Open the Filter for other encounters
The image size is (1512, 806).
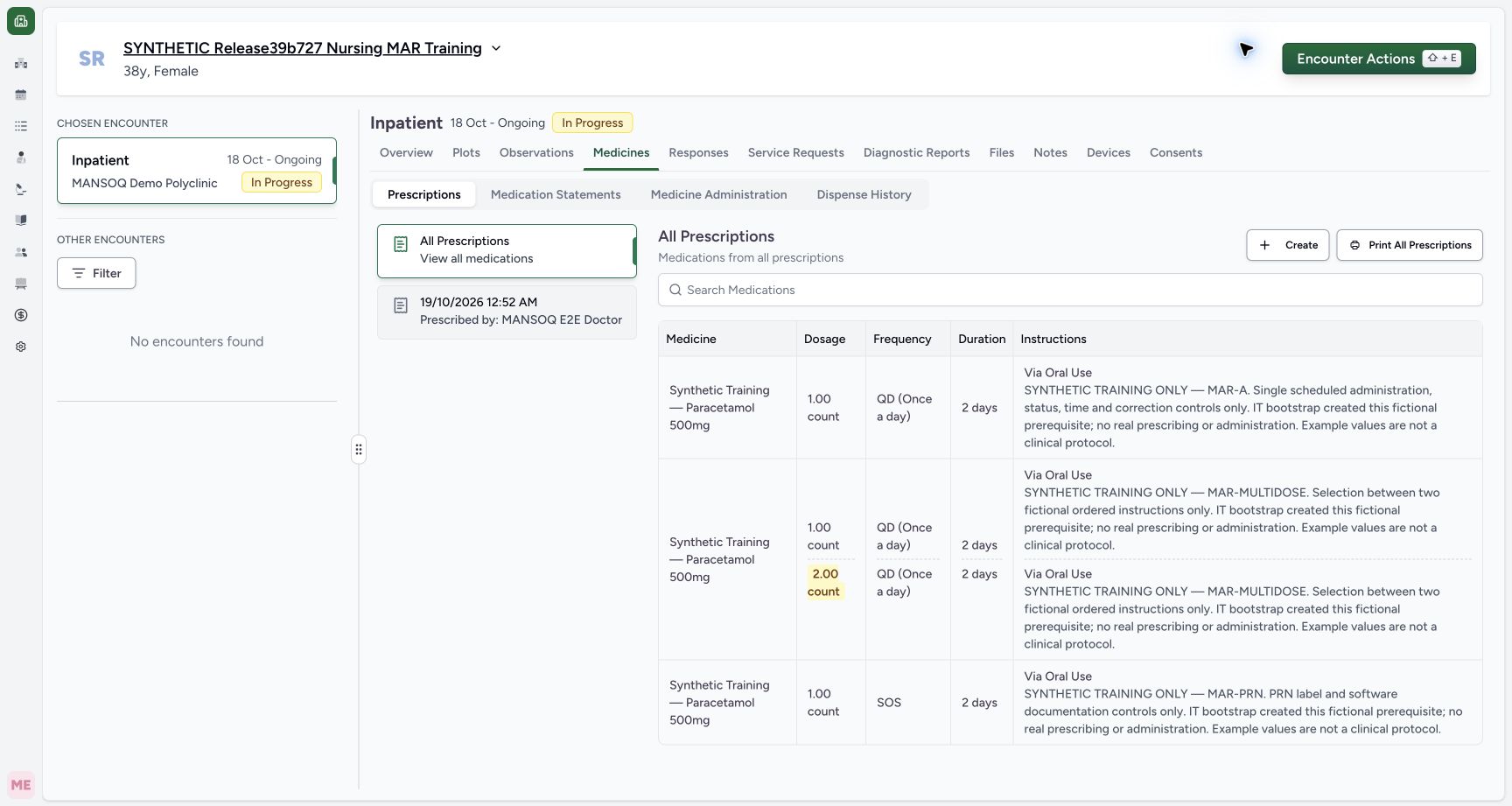pyautogui.click(x=96, y=273)
